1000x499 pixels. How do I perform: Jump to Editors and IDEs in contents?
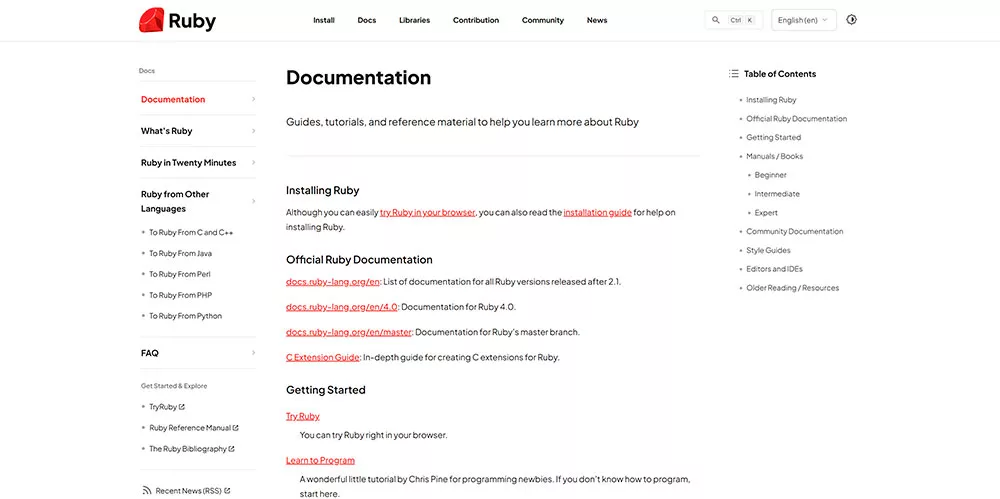[774, 269]
